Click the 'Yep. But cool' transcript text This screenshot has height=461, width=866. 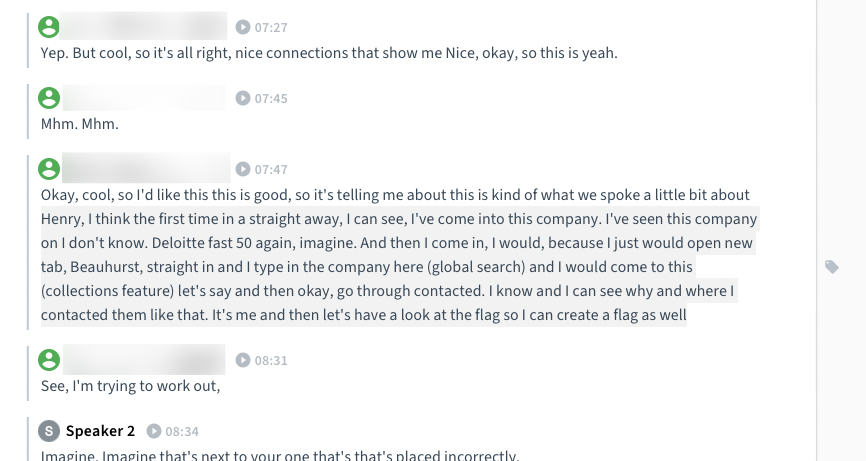point(329,53)
